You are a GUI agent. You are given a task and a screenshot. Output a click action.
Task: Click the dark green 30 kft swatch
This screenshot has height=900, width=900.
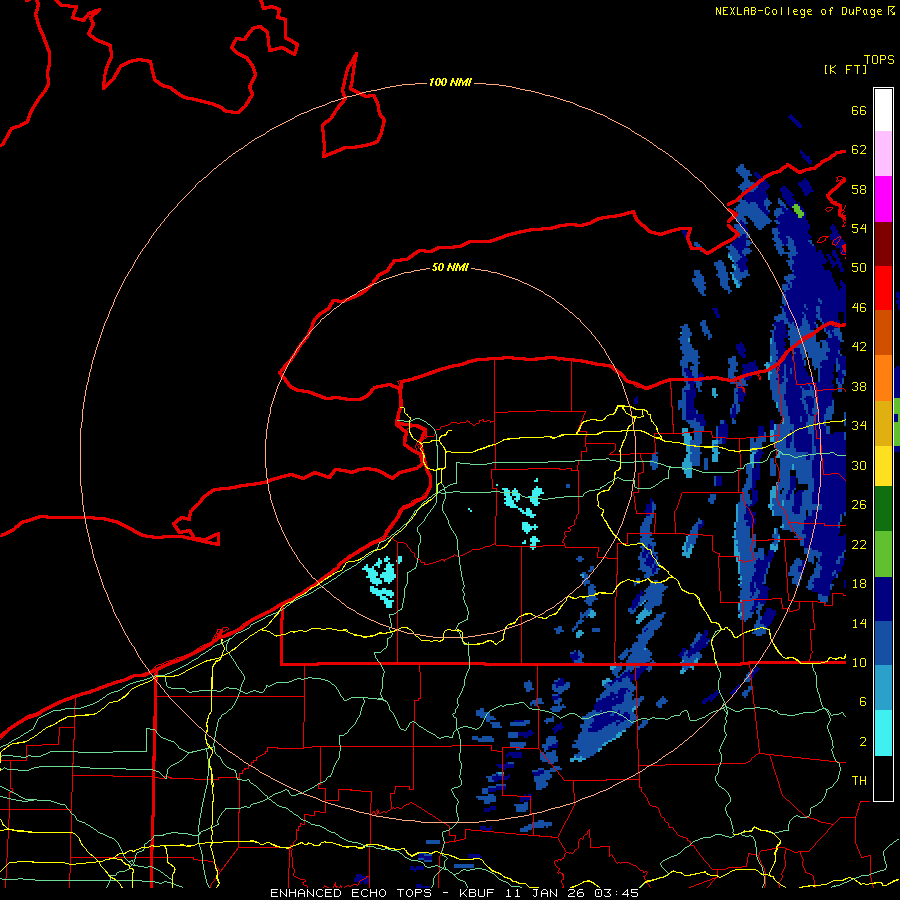[x=883, y=509]
